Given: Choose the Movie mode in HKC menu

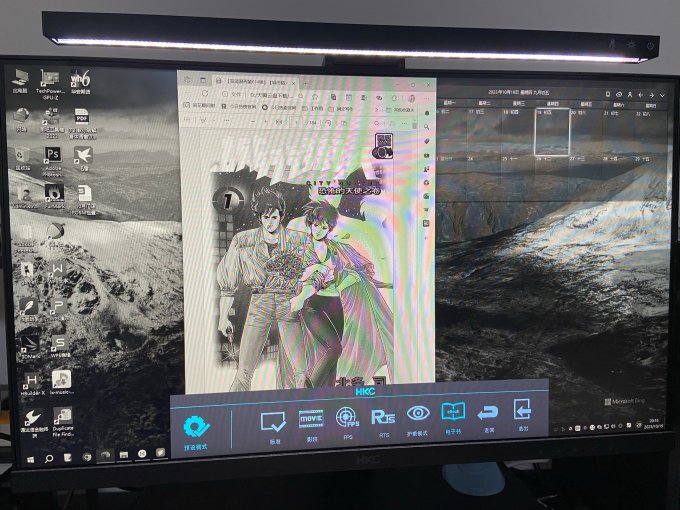Looking at the screenshot, I should pyautogui.click(x=311, y=420).
